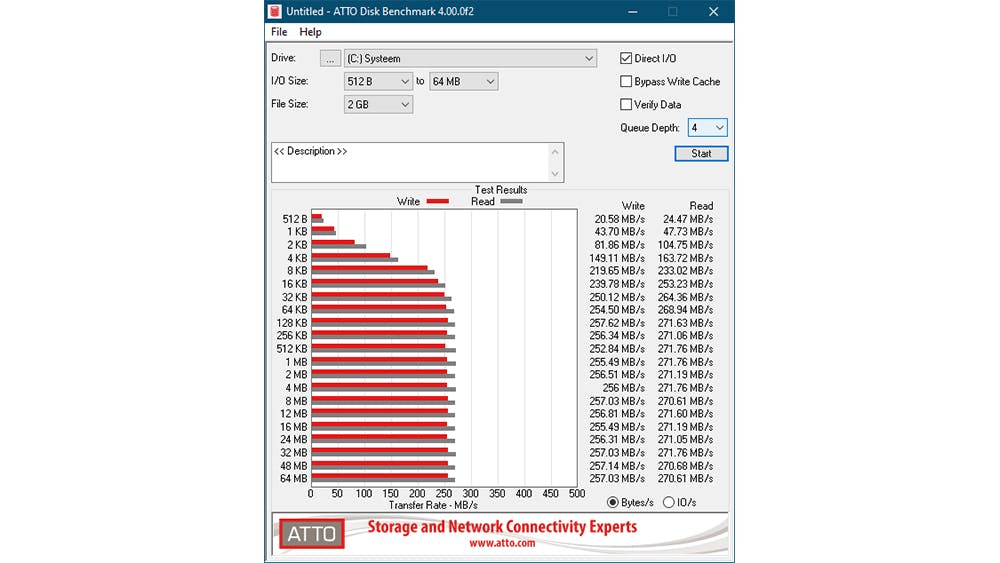Click the 270.68 MB/s read value

point(686,465)
